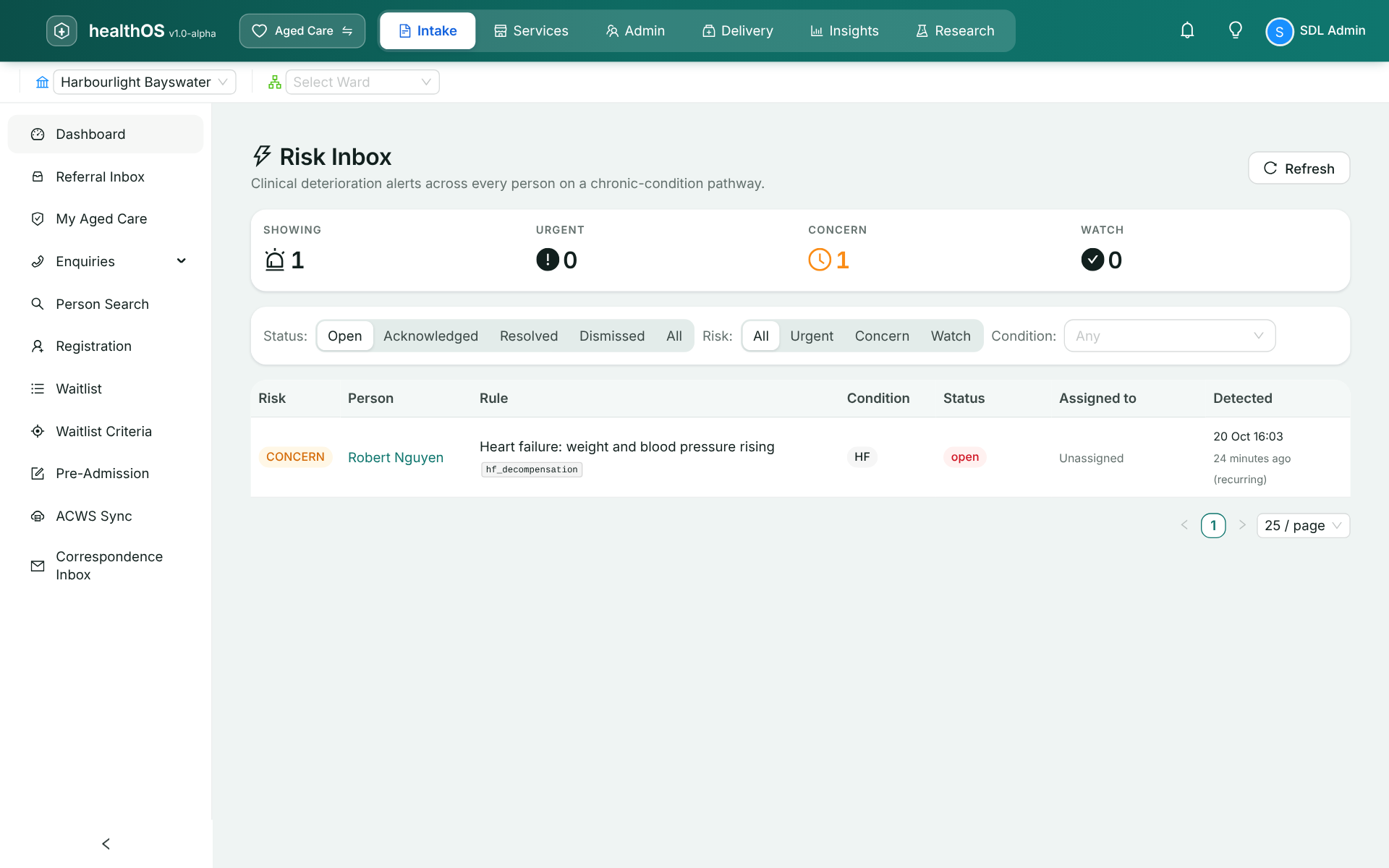This screenshot has width=1389, height=868.
Task: Click the lightbulb tips icon
Action: click(x=1236, y=30)
